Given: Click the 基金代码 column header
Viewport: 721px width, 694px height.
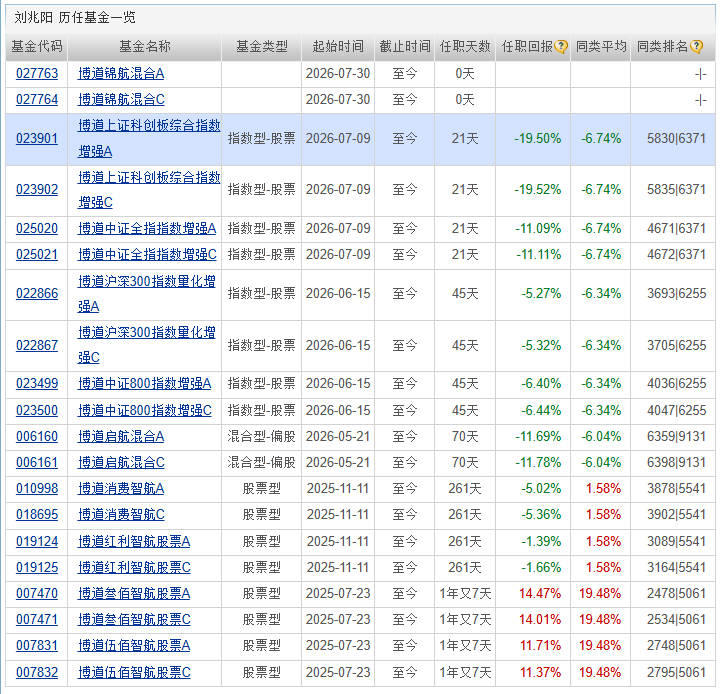Looking at the screenshot, I should tap(37, 46).
